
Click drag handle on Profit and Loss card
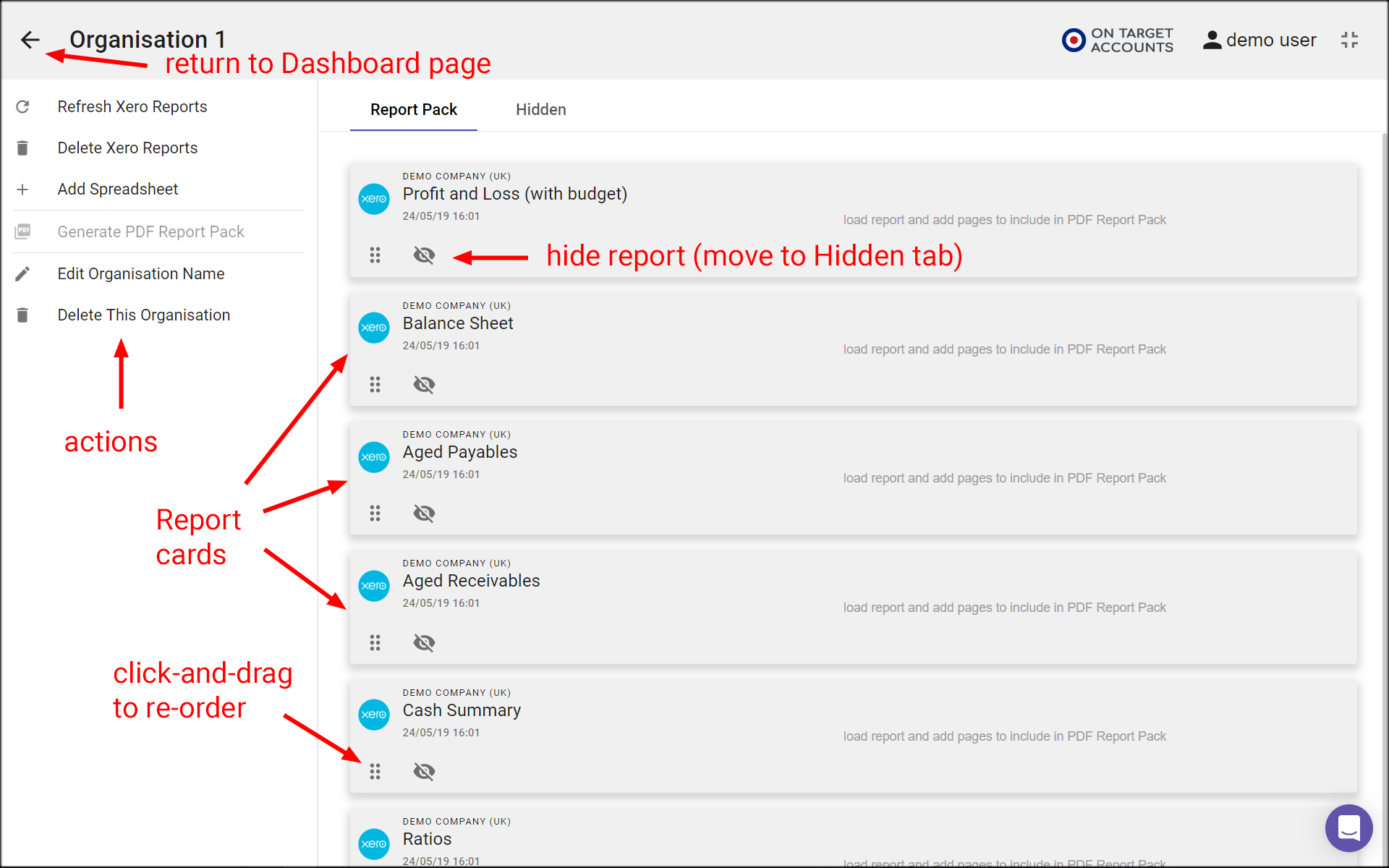[375, 255]
